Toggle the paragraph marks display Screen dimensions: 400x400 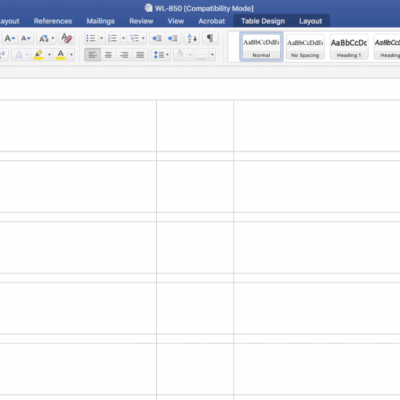[x=210, y=38]
